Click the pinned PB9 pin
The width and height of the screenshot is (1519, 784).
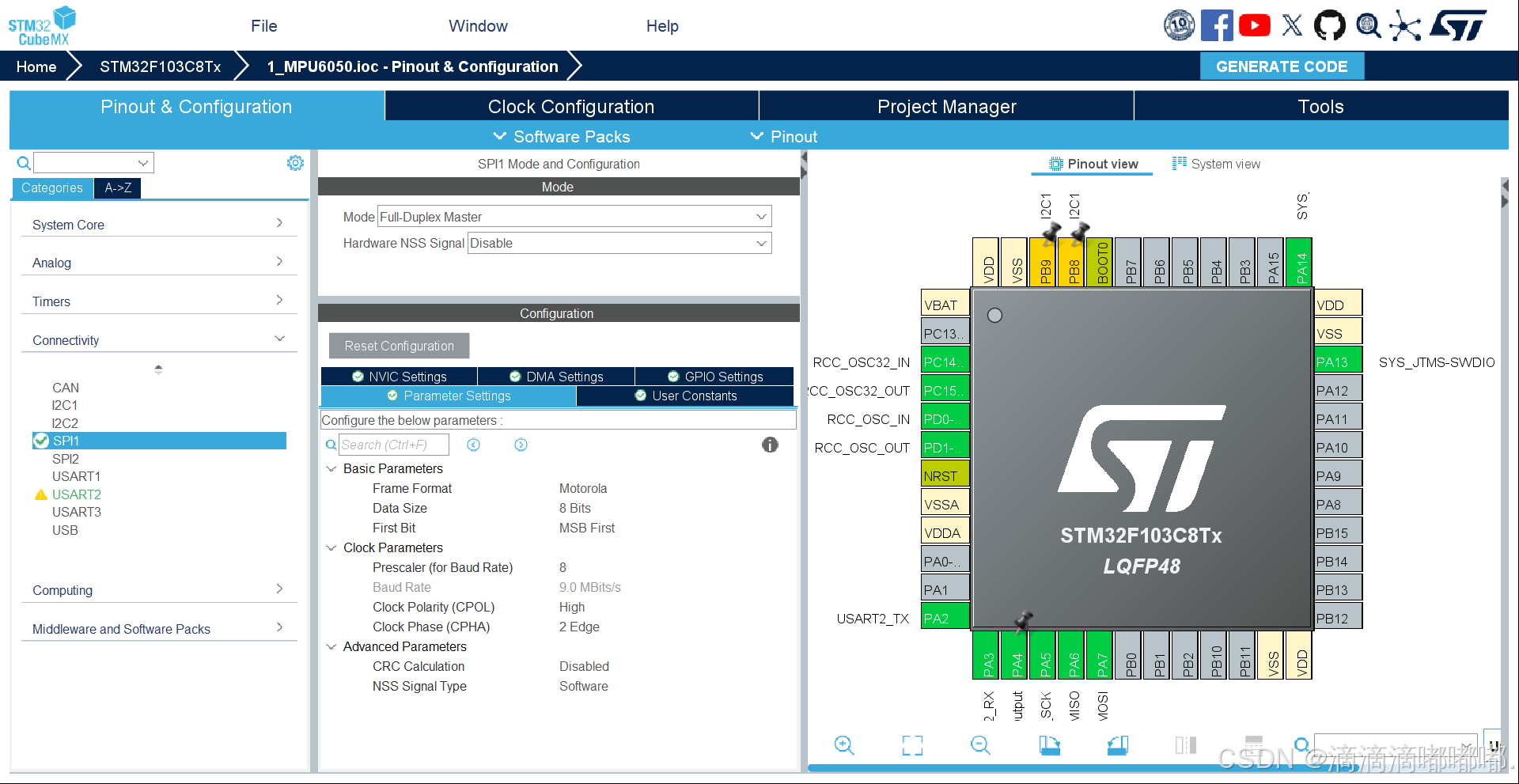[x=1044, y=262]
